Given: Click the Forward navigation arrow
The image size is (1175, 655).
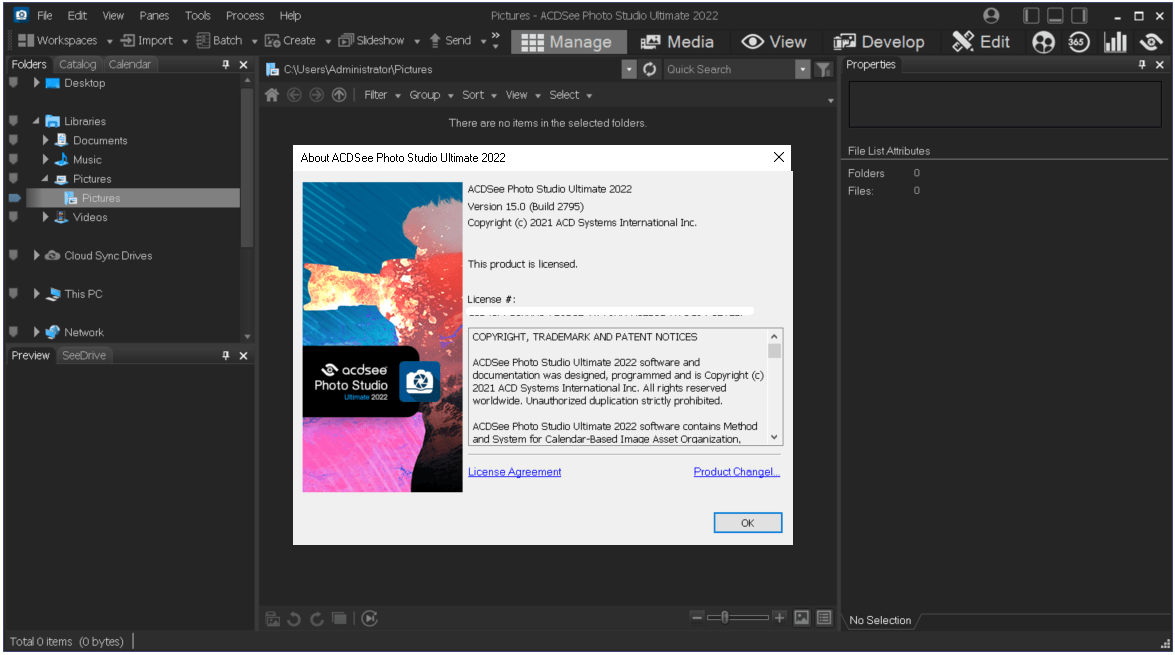Looking at the screenshot, I should point(317,95).
